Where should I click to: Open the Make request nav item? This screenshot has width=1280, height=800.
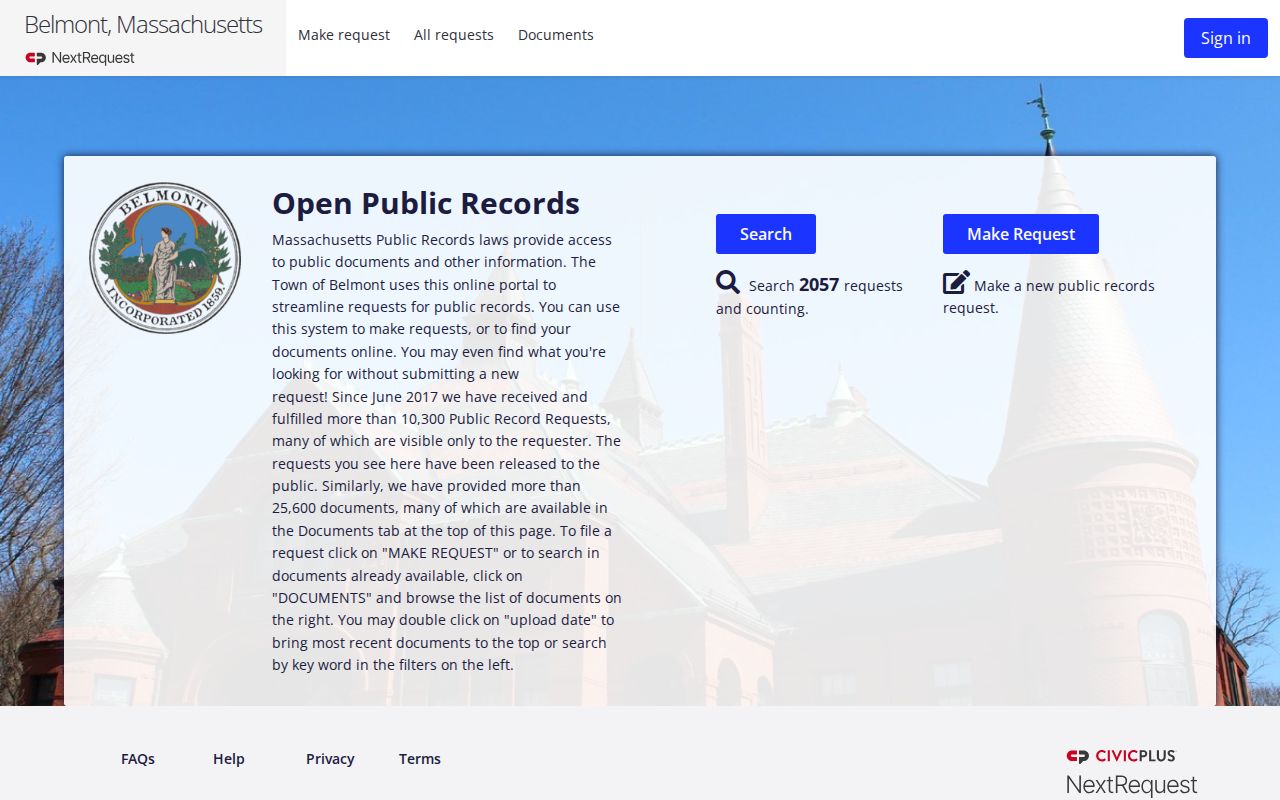pos(344,35)
